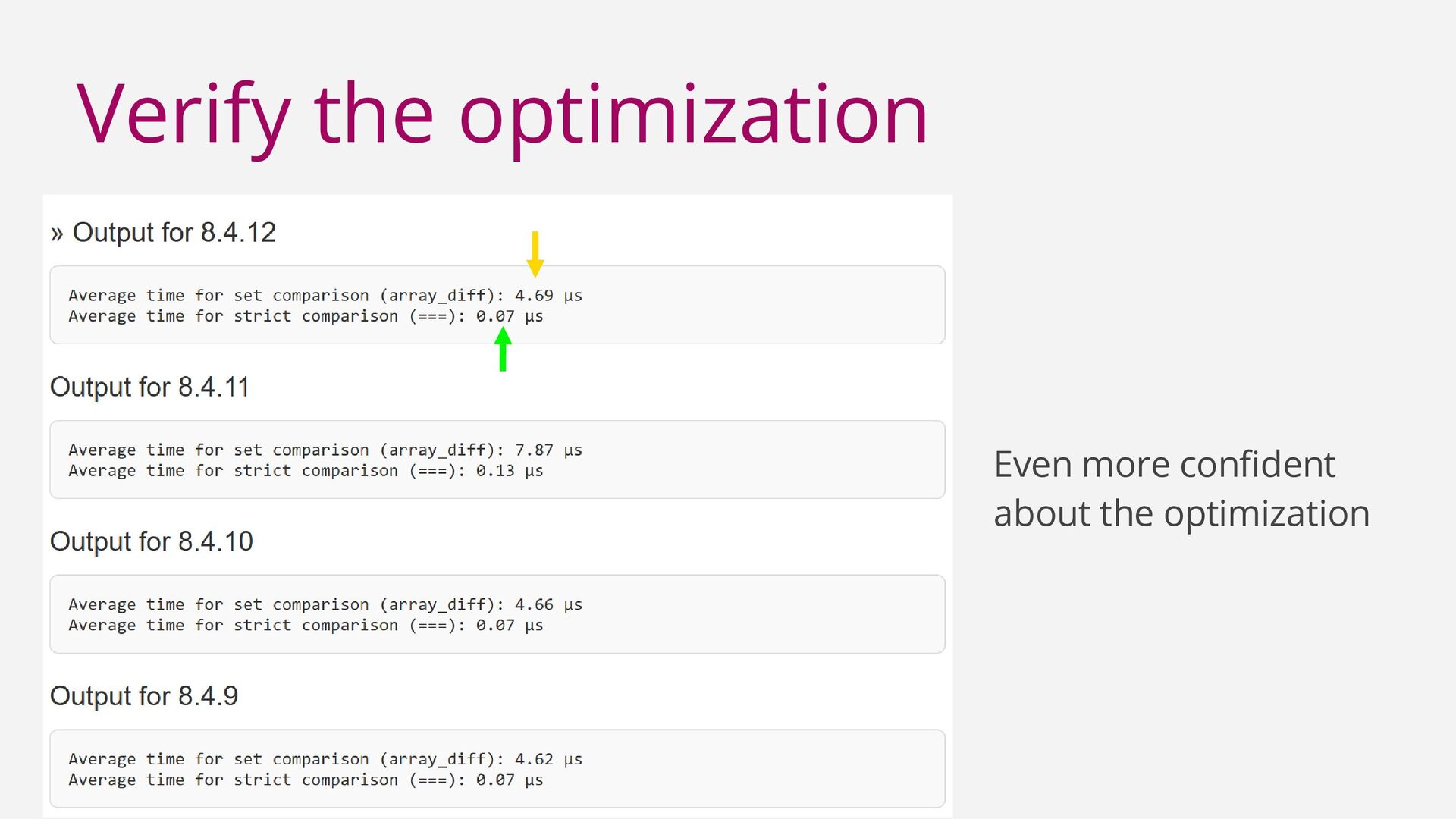Click the 'Output for 8.4.10' heading
This screenshot has height=819, width=1456.
pyautogui.click(x=151, y=542)
